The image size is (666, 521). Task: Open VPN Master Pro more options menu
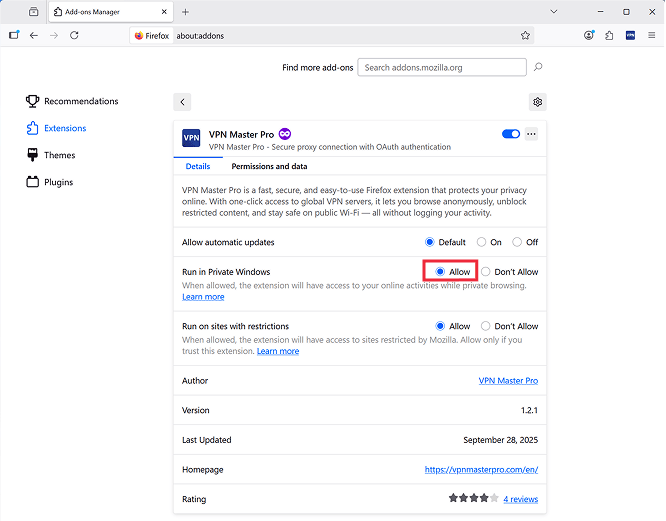pos(531,134)
